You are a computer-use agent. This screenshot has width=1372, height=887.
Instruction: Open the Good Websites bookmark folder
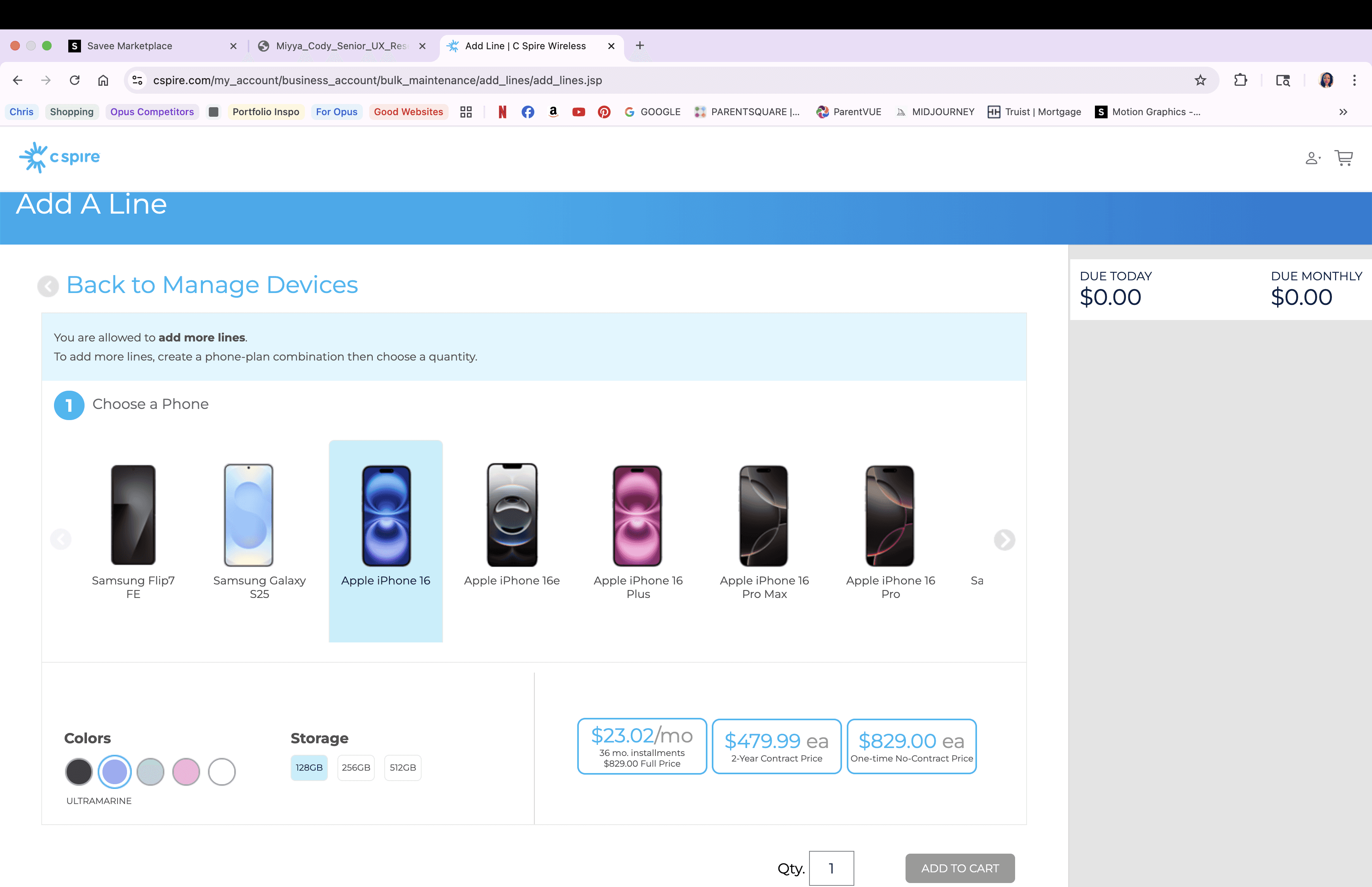[x=408, y=112]
